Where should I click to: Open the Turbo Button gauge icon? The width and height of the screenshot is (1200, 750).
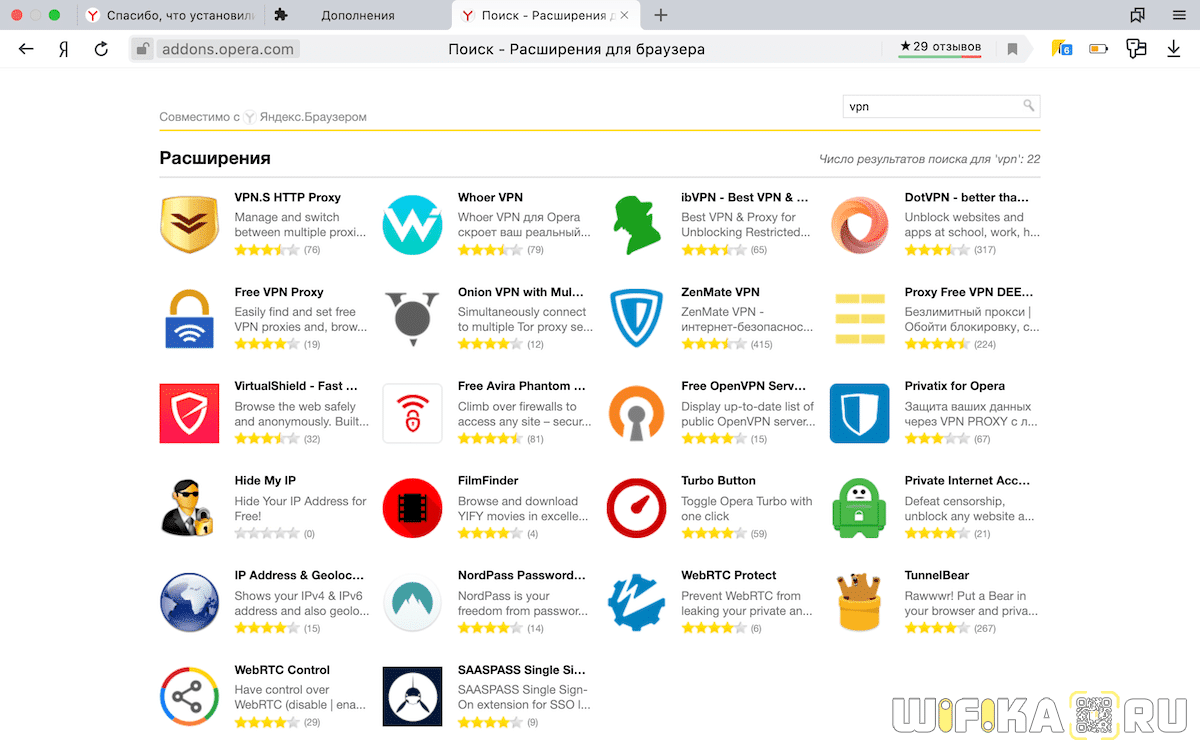(x=635, y=508)
